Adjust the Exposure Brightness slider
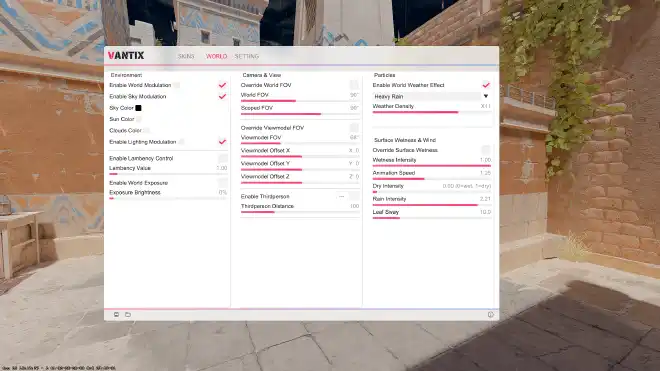660x371 pixels. point(168,198)
